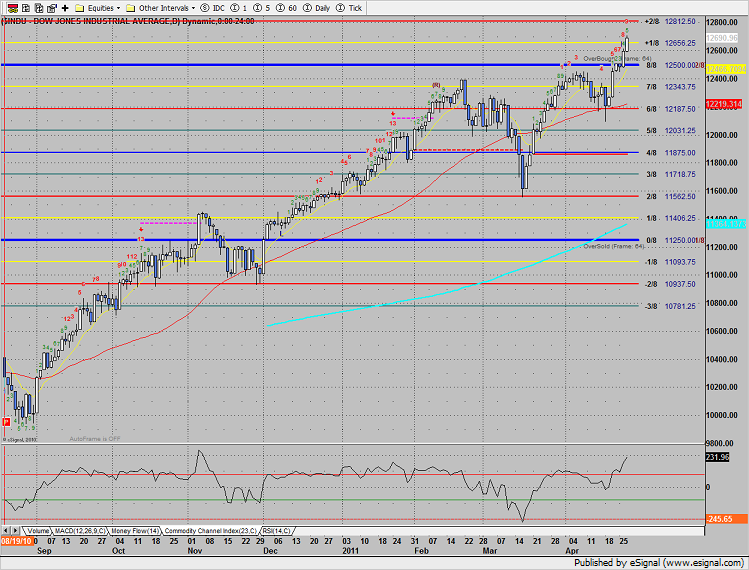Click the tab scroll right arrow
This screenshot has width=749, height=570.
point(15,530)
